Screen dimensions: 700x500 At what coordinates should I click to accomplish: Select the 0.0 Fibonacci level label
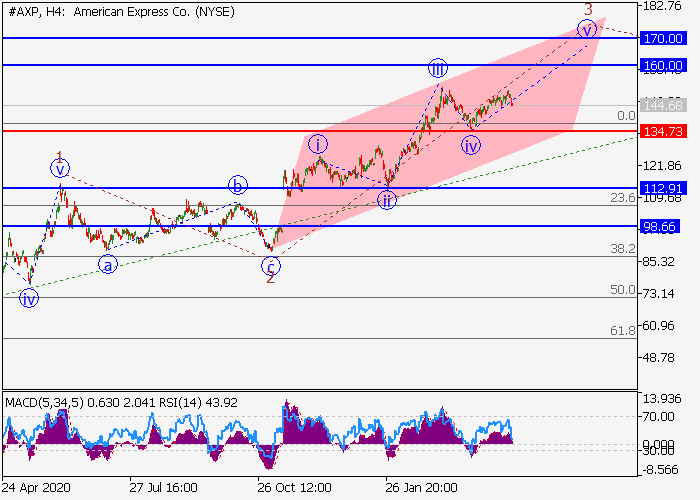(x=626, y=116)
